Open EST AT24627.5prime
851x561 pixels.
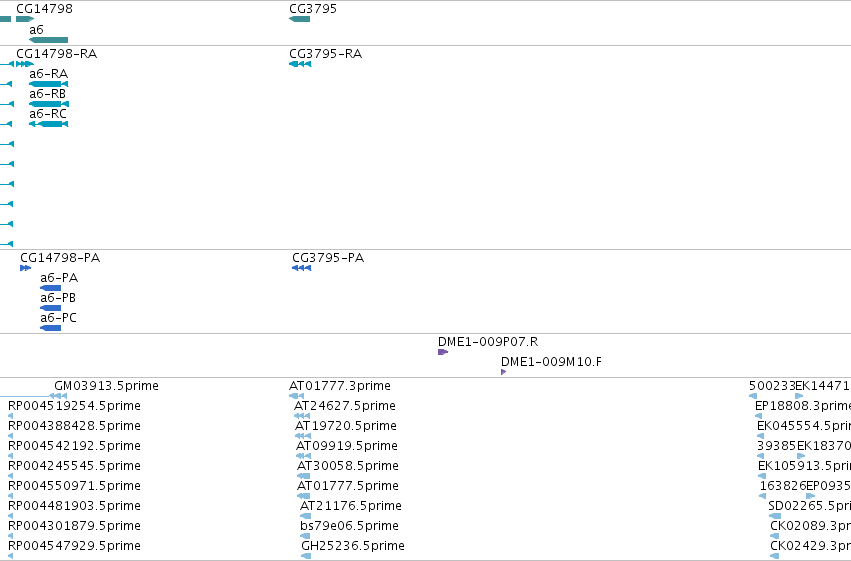coord(345,406)
